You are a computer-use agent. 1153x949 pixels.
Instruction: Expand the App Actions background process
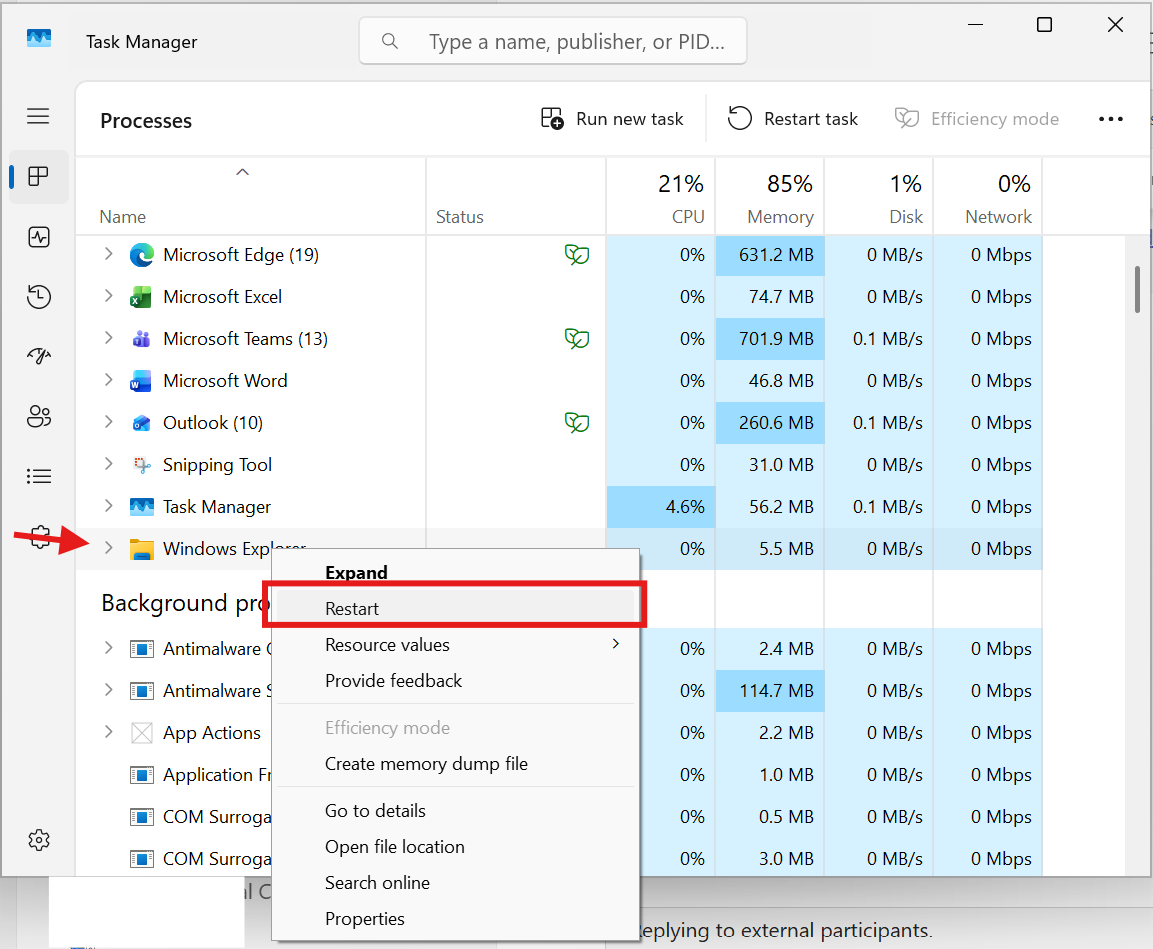point(108,732)
